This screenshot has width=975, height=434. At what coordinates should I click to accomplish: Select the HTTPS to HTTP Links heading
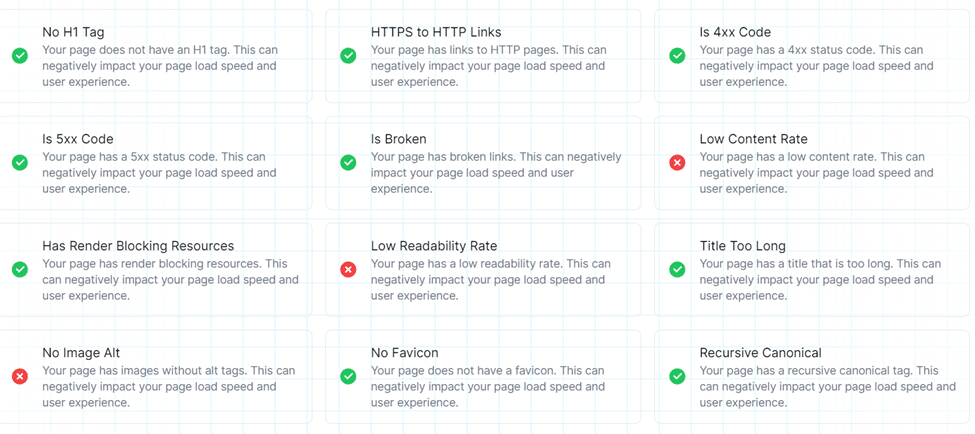pyautogui.click(x=436, y=32)
